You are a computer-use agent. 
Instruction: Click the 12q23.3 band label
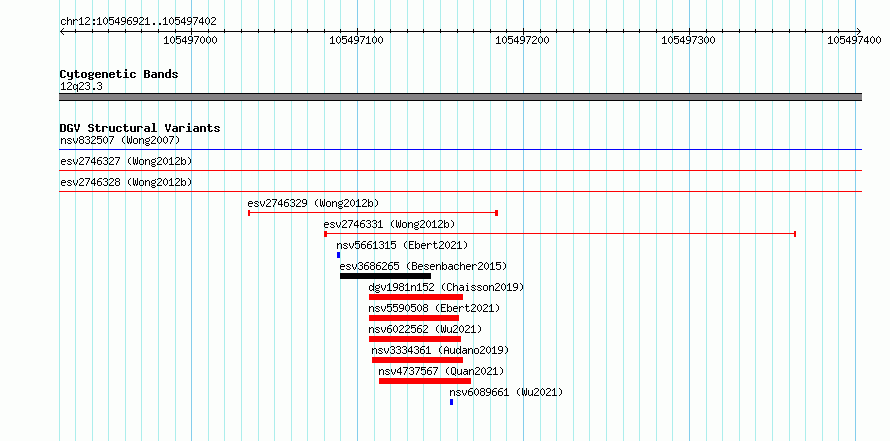click(81, 87)
